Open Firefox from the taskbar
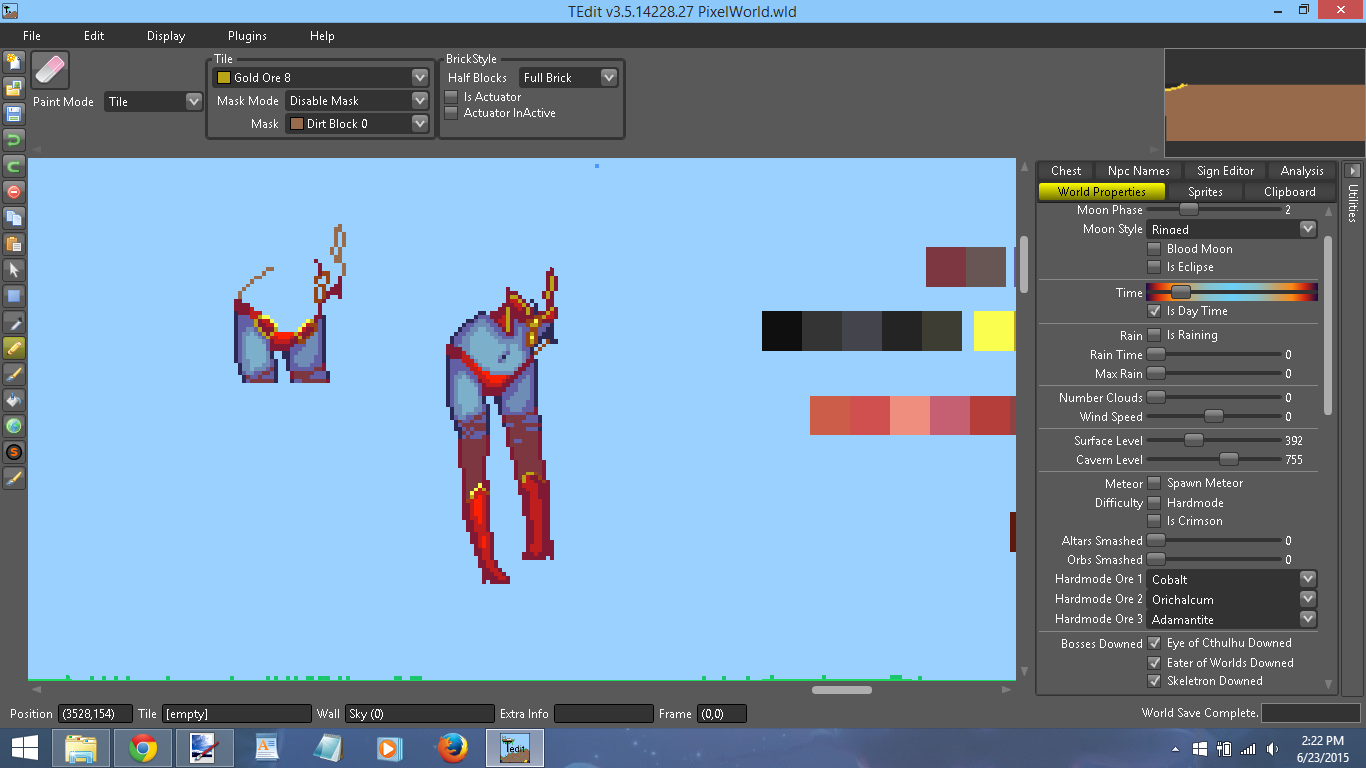This screenshot has height=768, width=1366. pos(453,748)
